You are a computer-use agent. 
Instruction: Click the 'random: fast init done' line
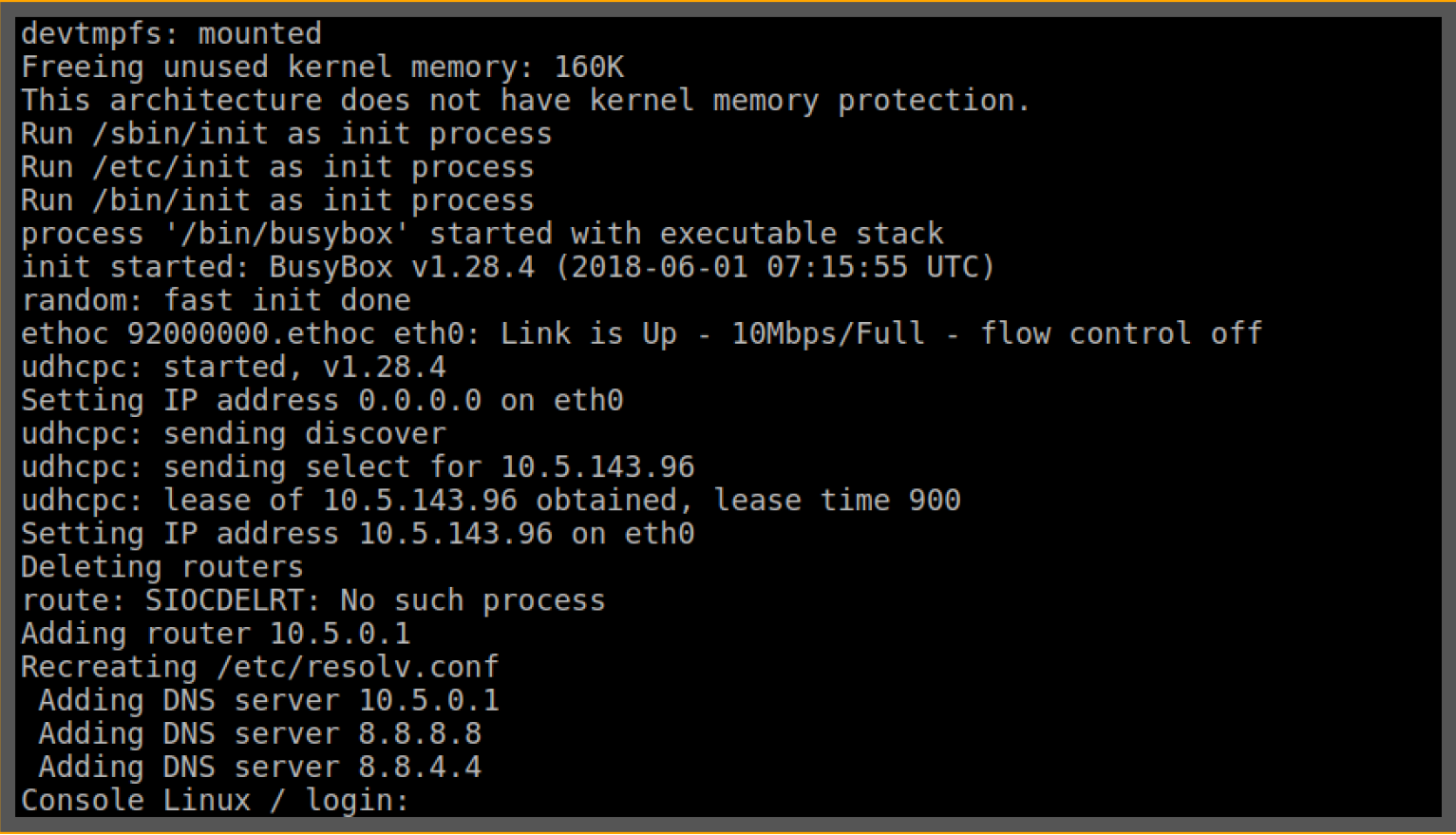[x=216, y=300]
